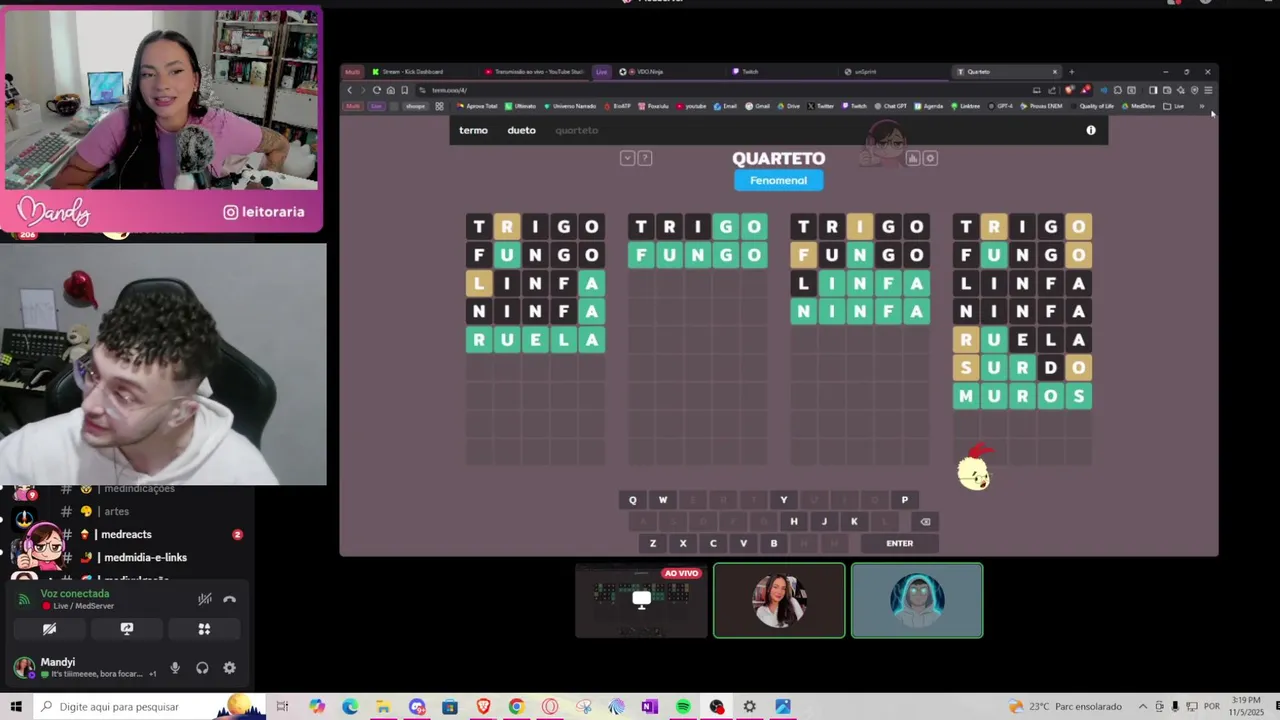Close the Quarteto browser tab
This screenshot has width=1280, height=720.
1054,72
